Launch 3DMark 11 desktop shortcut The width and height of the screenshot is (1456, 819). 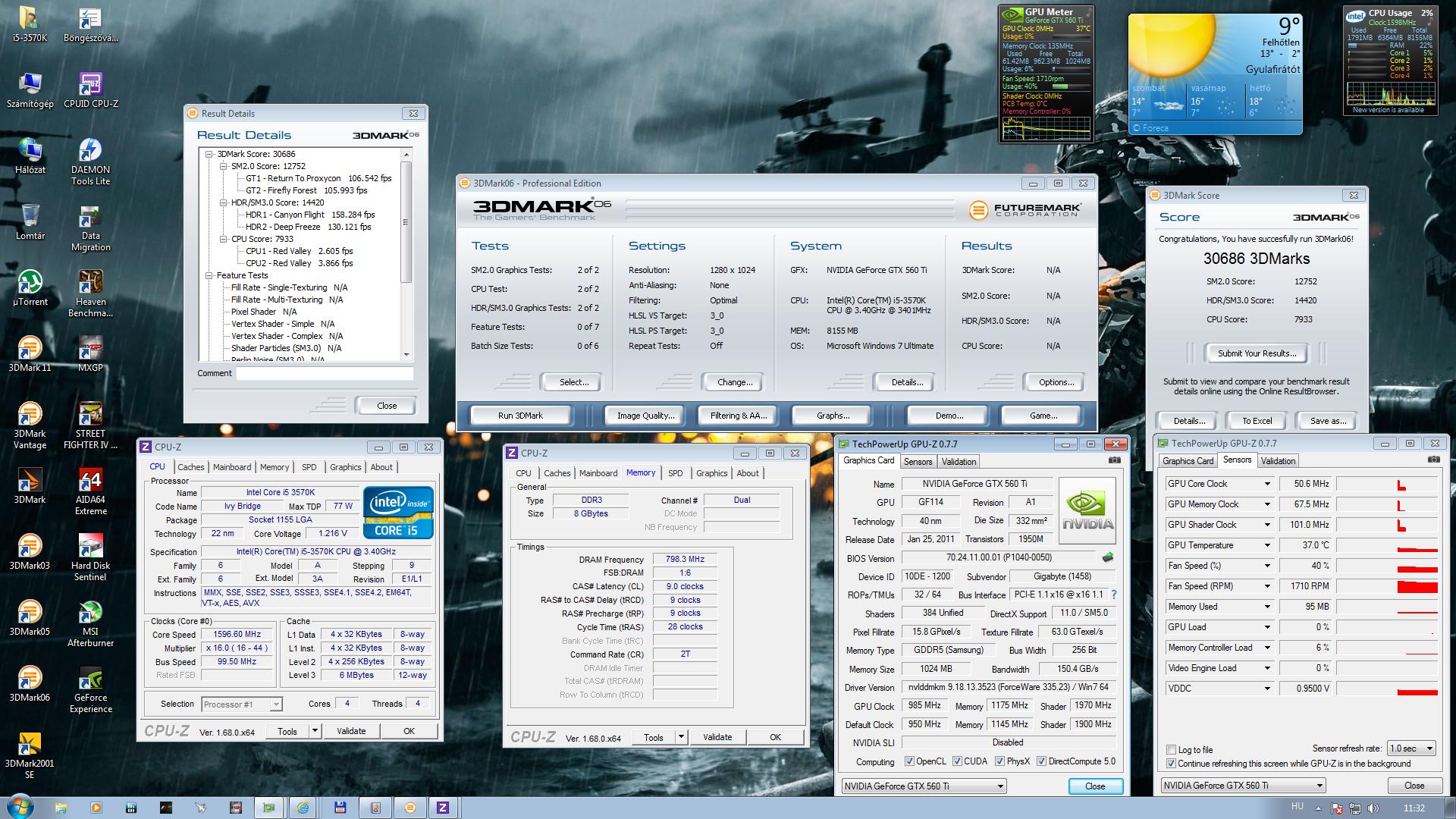(30, 355)
